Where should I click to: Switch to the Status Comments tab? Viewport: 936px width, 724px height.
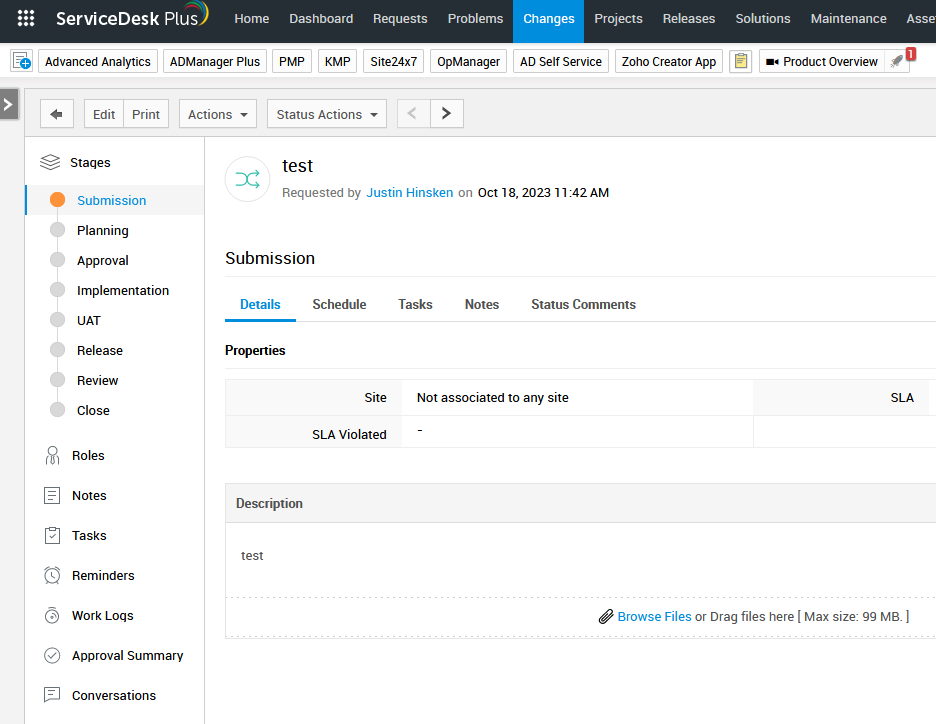[x=583, y=304]
